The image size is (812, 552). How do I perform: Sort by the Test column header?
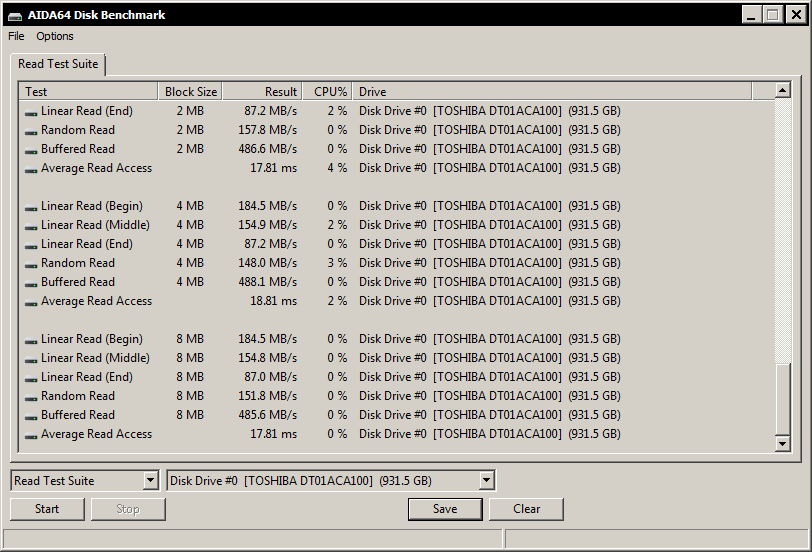tap(88, 92)
